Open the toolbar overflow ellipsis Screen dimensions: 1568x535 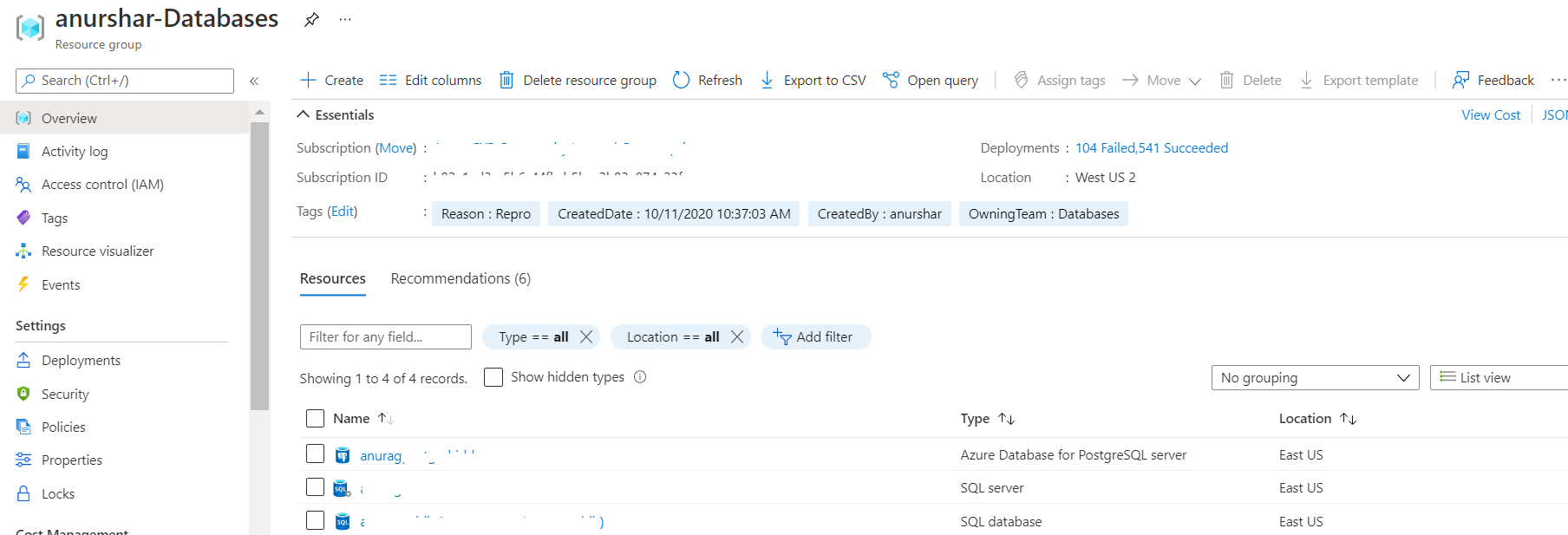(x=1558, y=80)
